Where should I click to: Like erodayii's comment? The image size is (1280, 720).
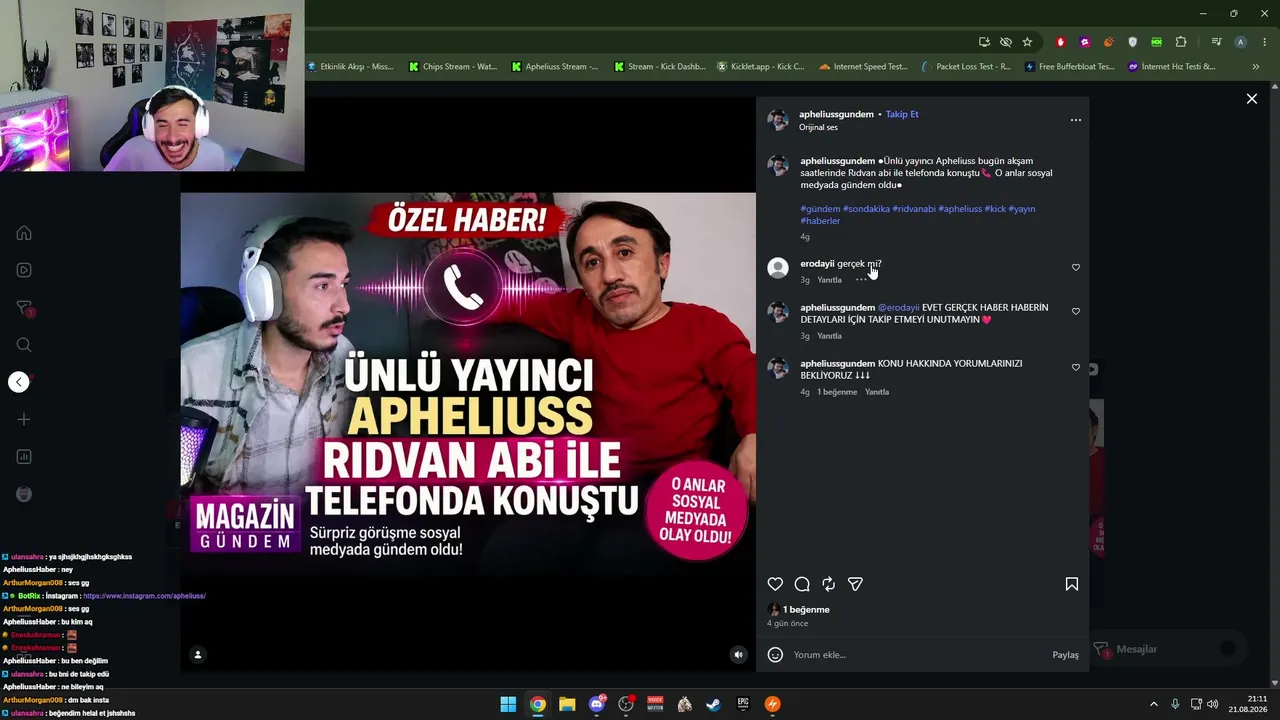[x=1076, y=267]
